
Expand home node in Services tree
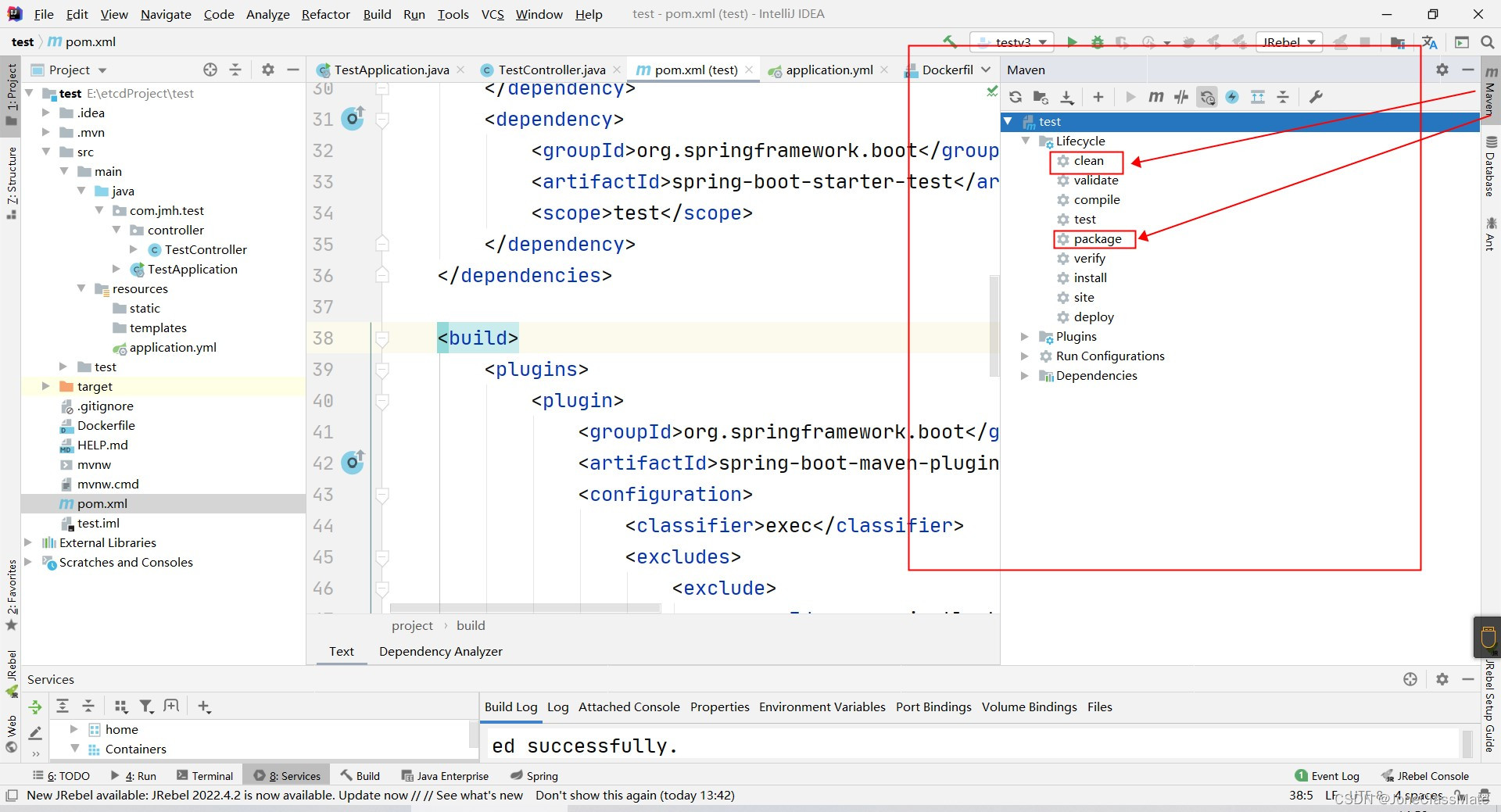pos(74,729)
